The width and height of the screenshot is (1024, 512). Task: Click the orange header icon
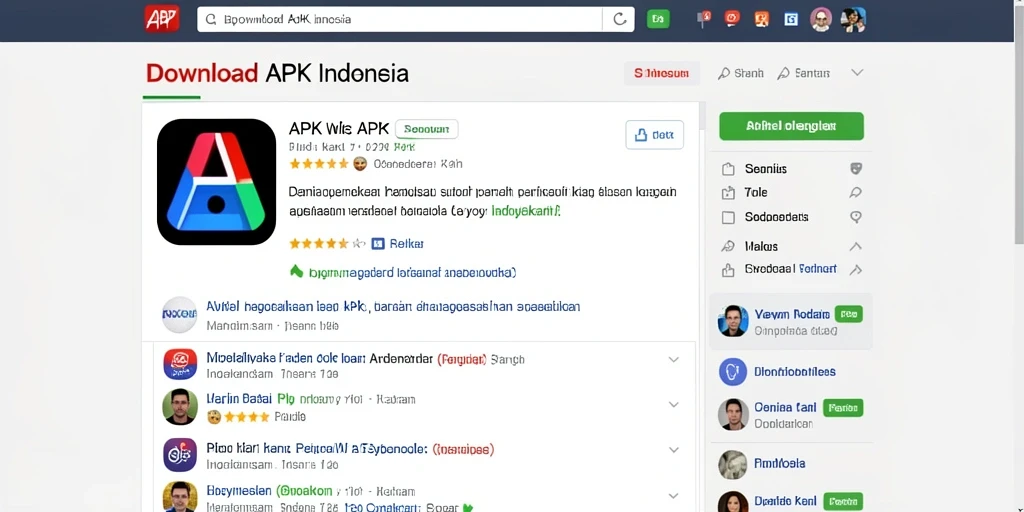pos(761,20)
